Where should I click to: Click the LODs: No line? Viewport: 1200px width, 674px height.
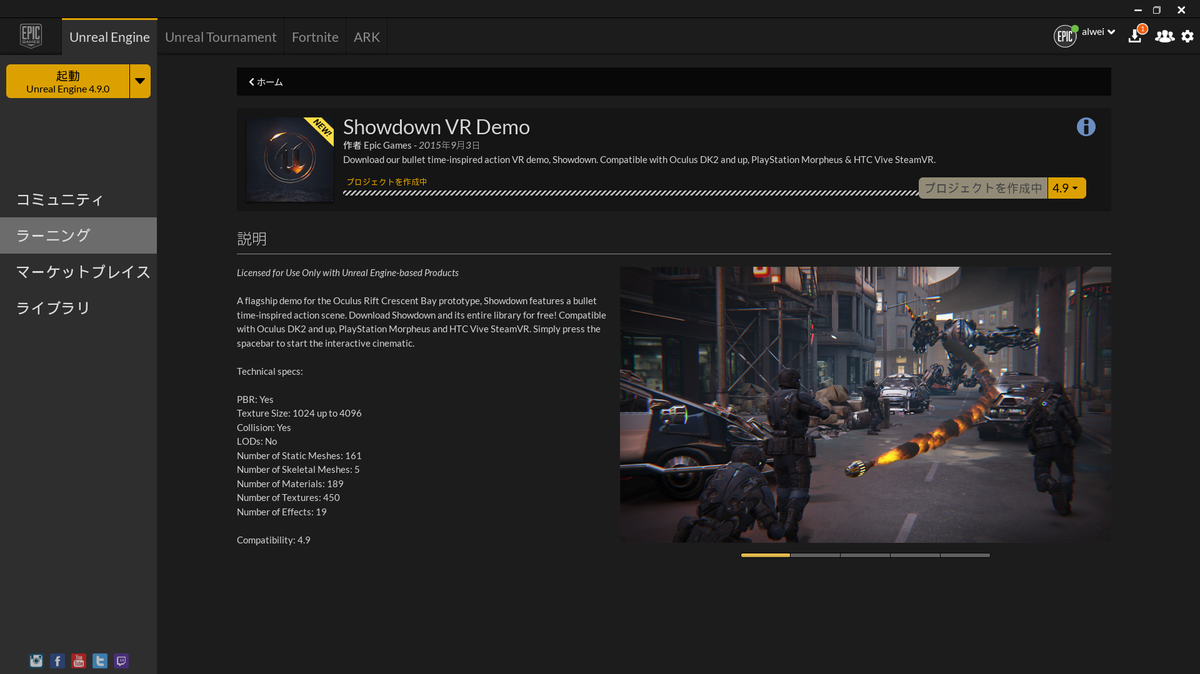click(257, 441)
